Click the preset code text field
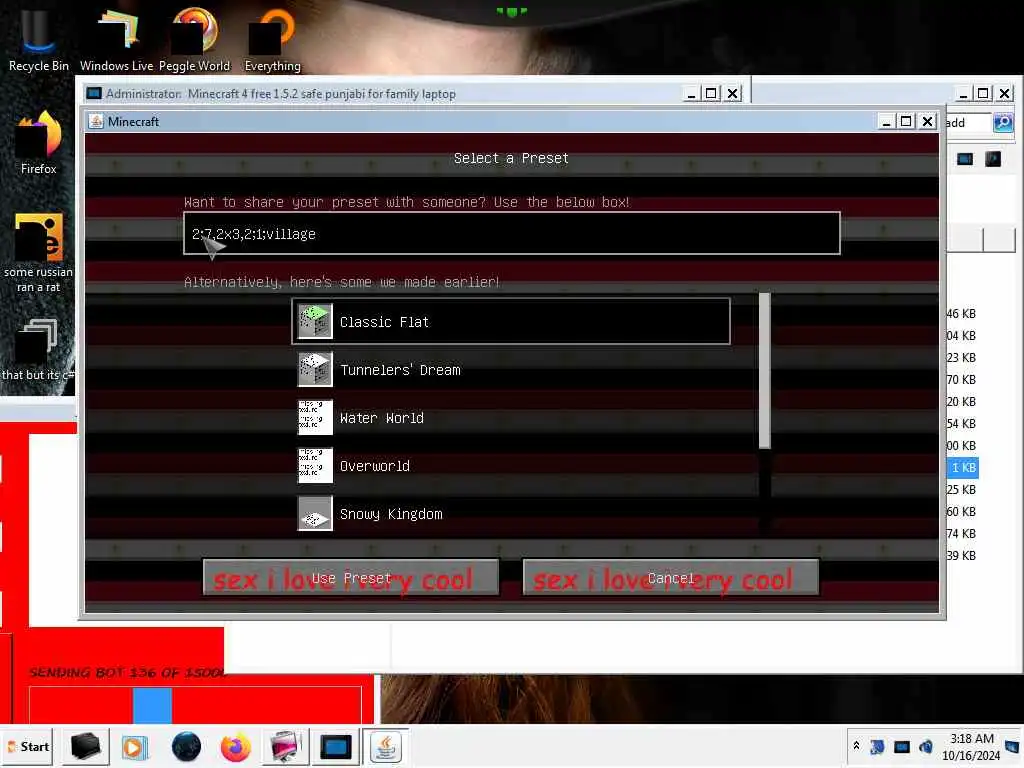1024x768 pixels. (512, 233)
